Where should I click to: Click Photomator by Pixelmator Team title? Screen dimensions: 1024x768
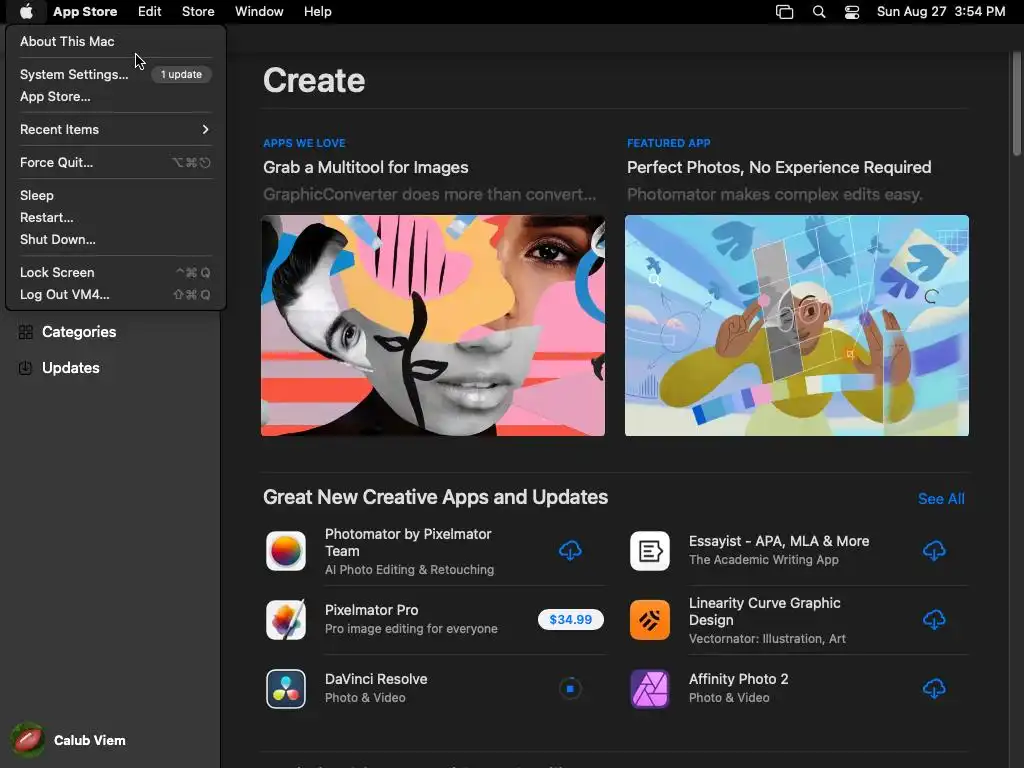(408, 543)
